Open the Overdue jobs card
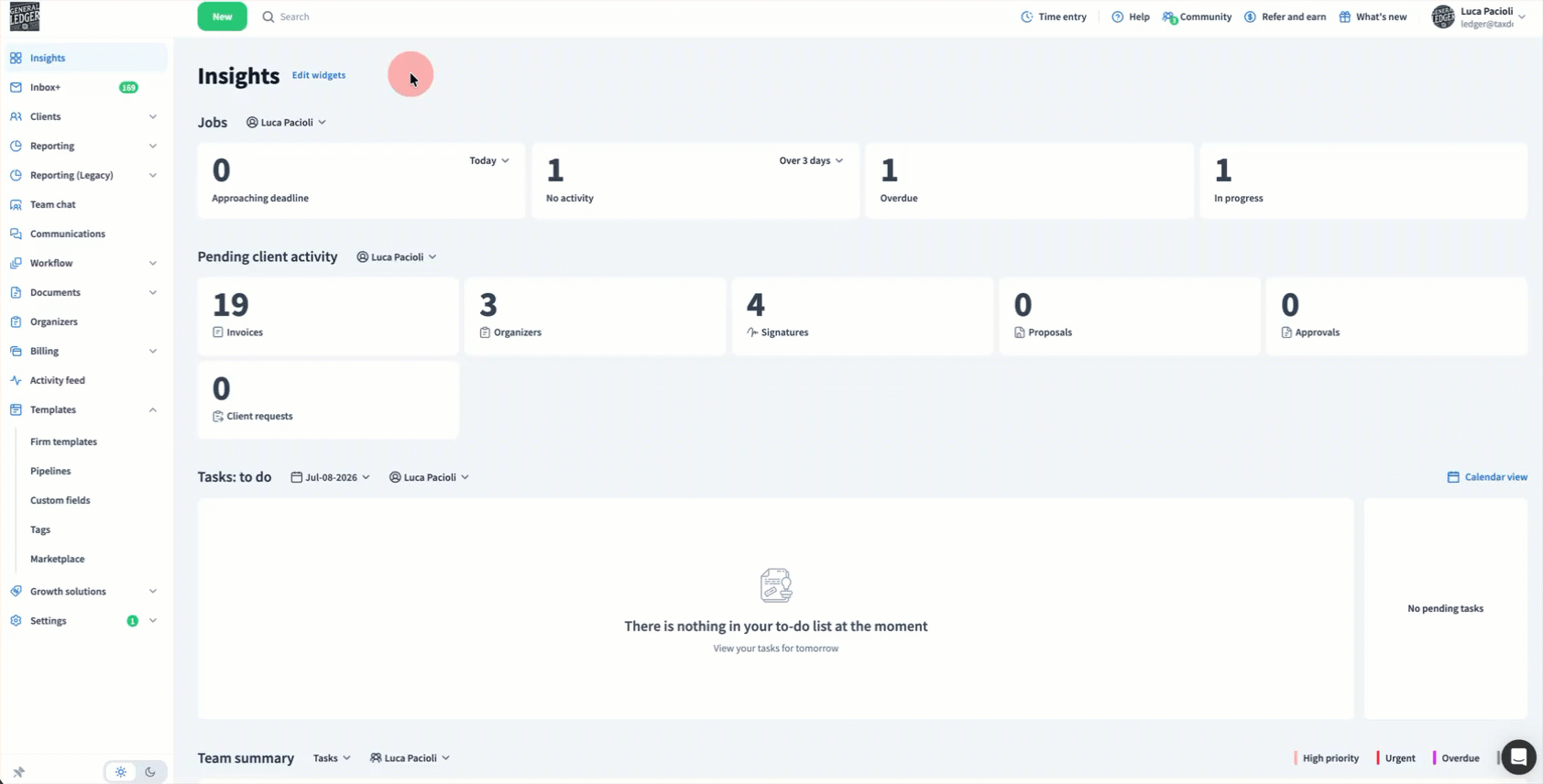Image resolution: width=1543 pixels, height=784 pixels. [1029, 180]
